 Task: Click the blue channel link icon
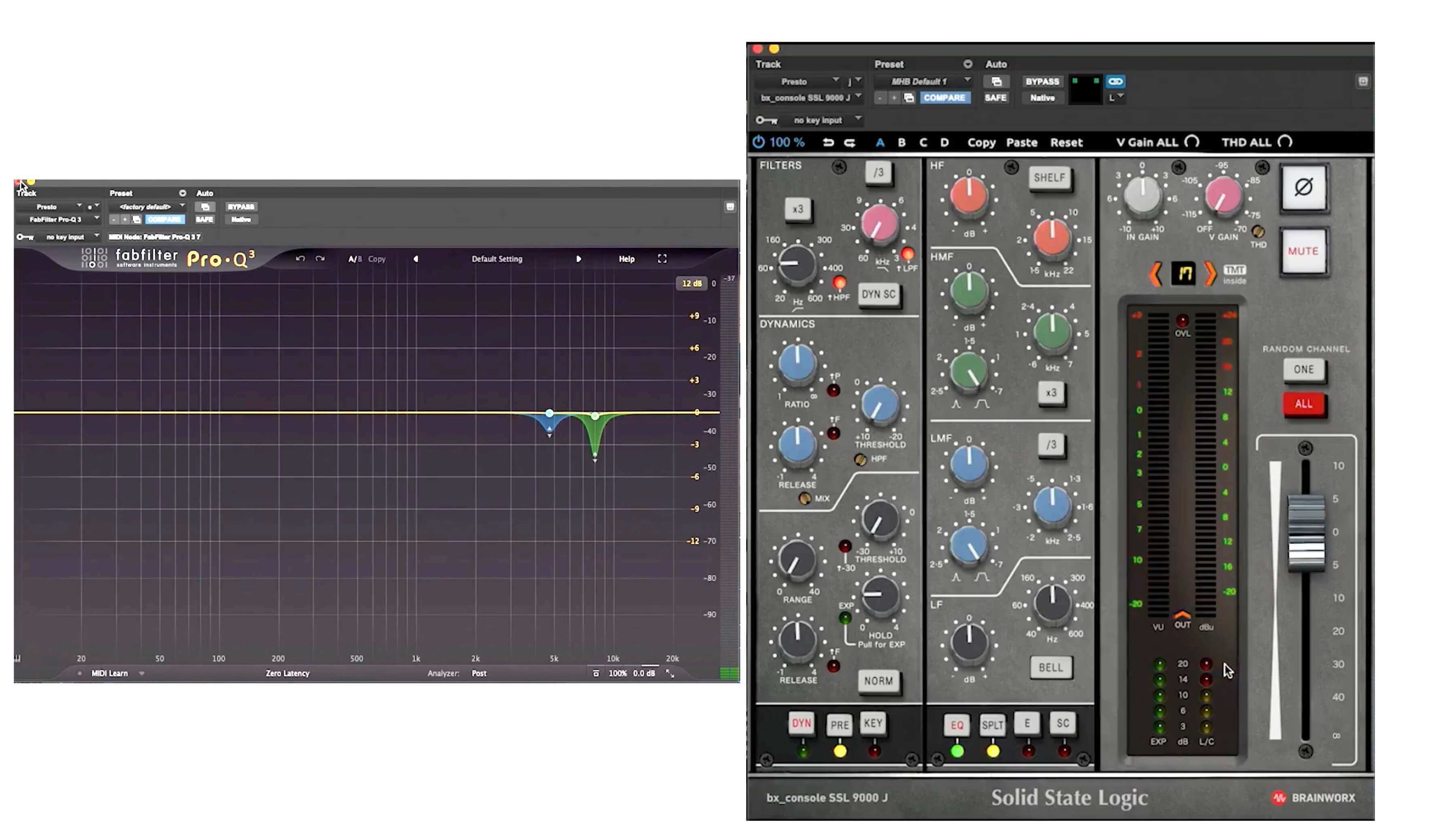click(x=1115, y=81)
